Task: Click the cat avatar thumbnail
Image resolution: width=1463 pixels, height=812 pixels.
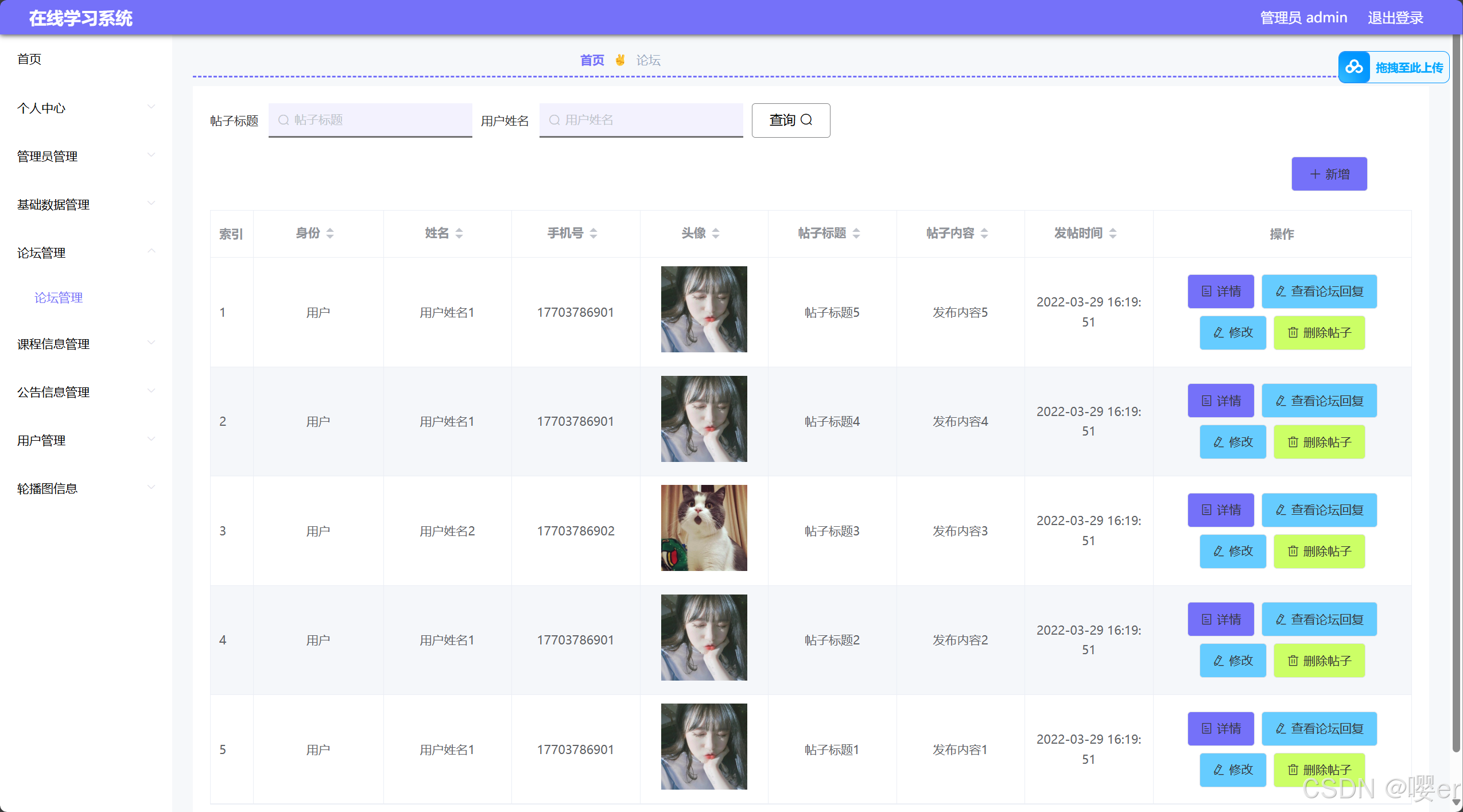Action: (x=704, y=528)
